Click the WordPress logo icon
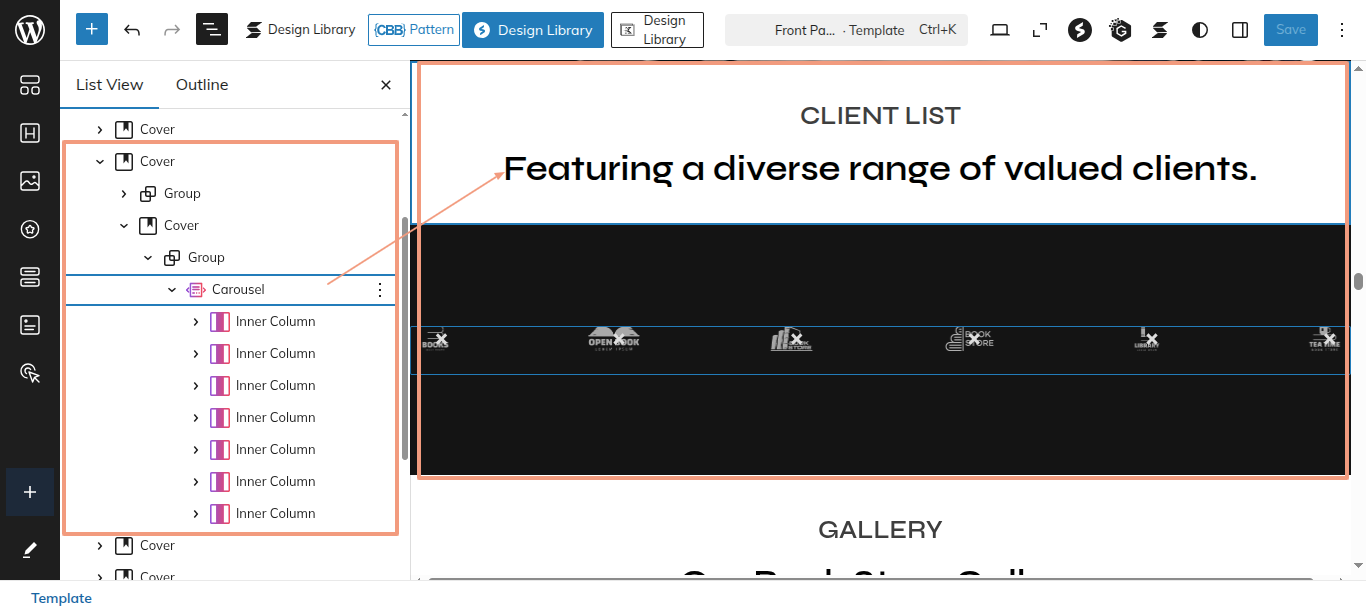This screenshot has width=1366, height=615. (x=30, y=30)
